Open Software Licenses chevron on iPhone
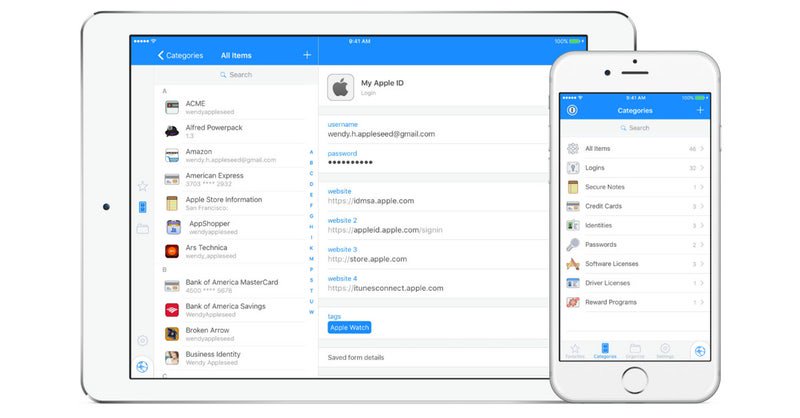800x418 pixels. (702, 264)
